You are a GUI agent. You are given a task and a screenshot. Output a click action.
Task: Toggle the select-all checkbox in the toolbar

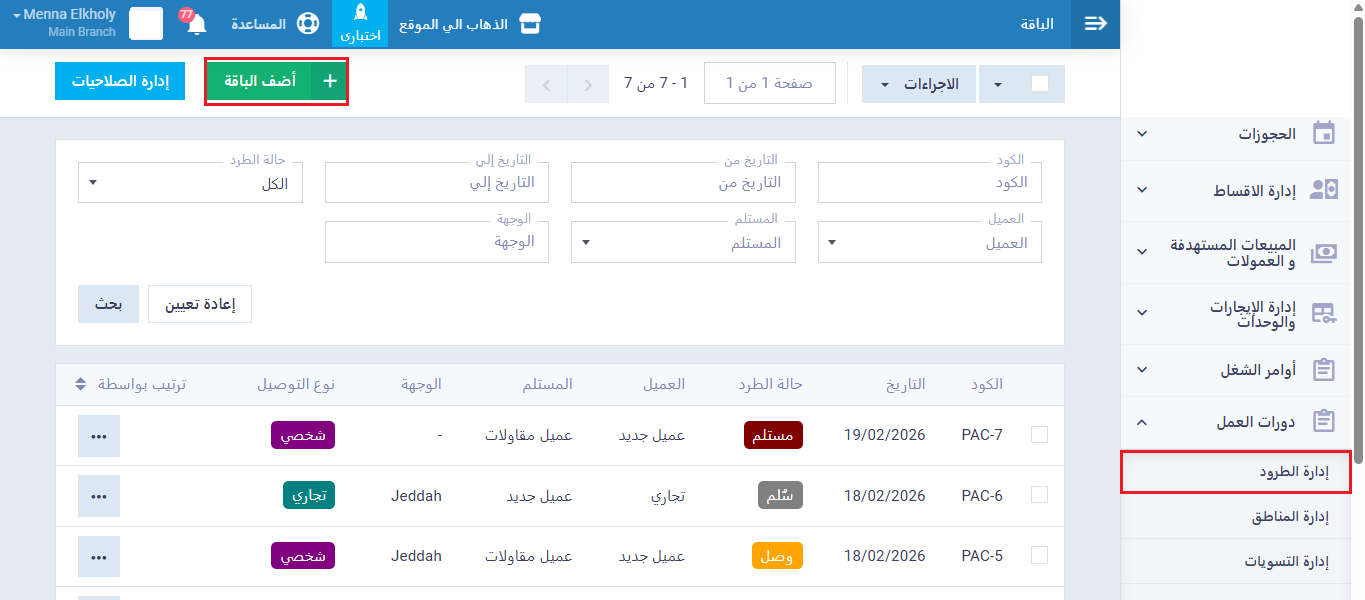[x=1039, y=84]
